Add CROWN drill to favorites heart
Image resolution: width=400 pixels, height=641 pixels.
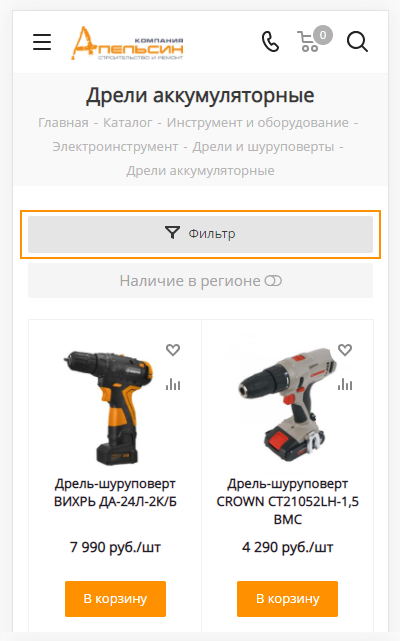tap(345, 350)
